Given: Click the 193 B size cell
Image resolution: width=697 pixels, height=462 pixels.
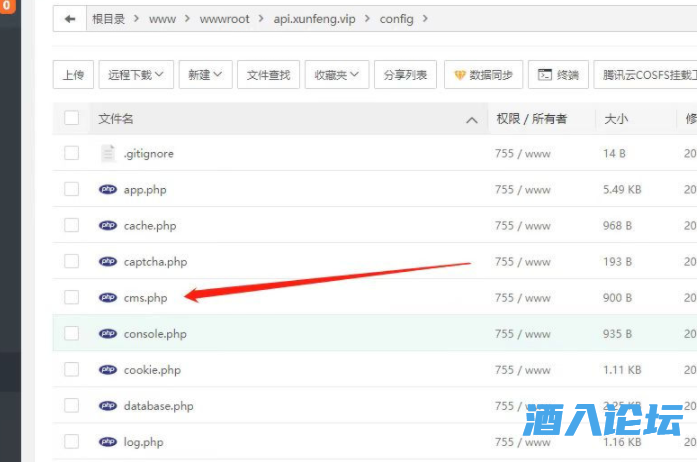Looking at the screenshot, I should (617, 262).
